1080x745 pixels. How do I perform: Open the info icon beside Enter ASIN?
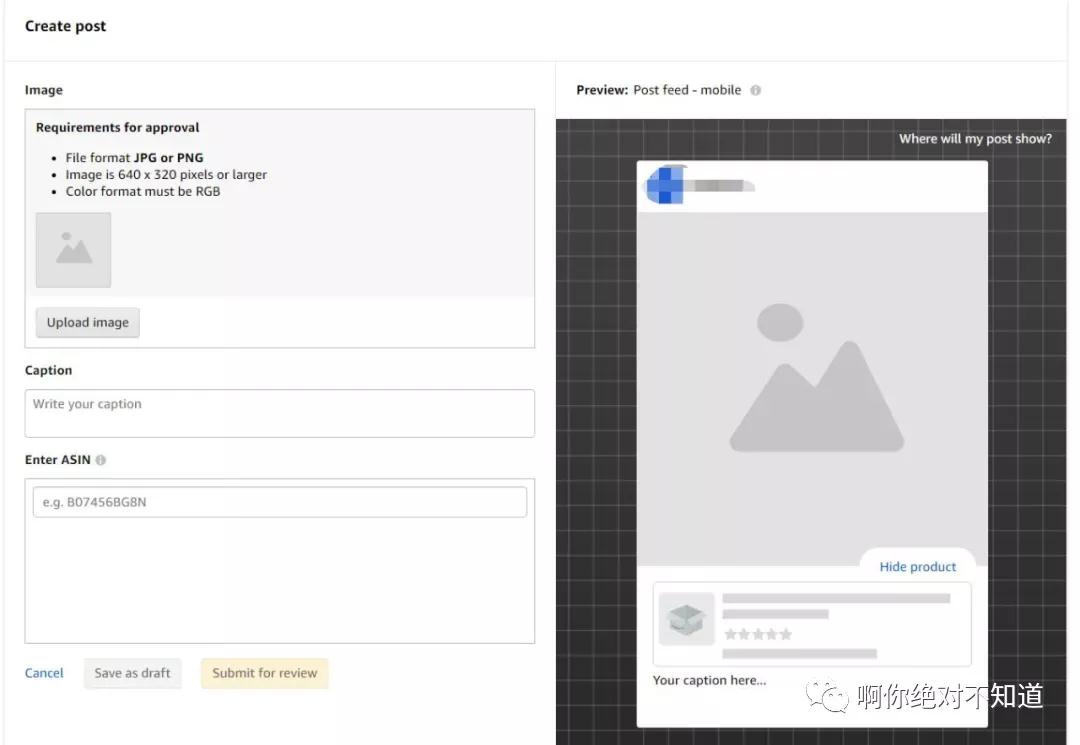[101, 460]
